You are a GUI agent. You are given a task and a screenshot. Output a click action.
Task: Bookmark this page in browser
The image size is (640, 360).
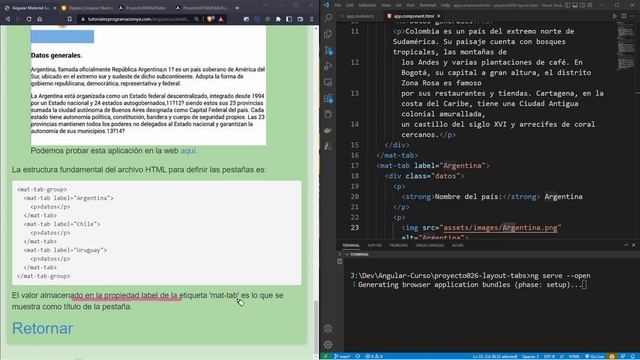click(x=69, y=19)
